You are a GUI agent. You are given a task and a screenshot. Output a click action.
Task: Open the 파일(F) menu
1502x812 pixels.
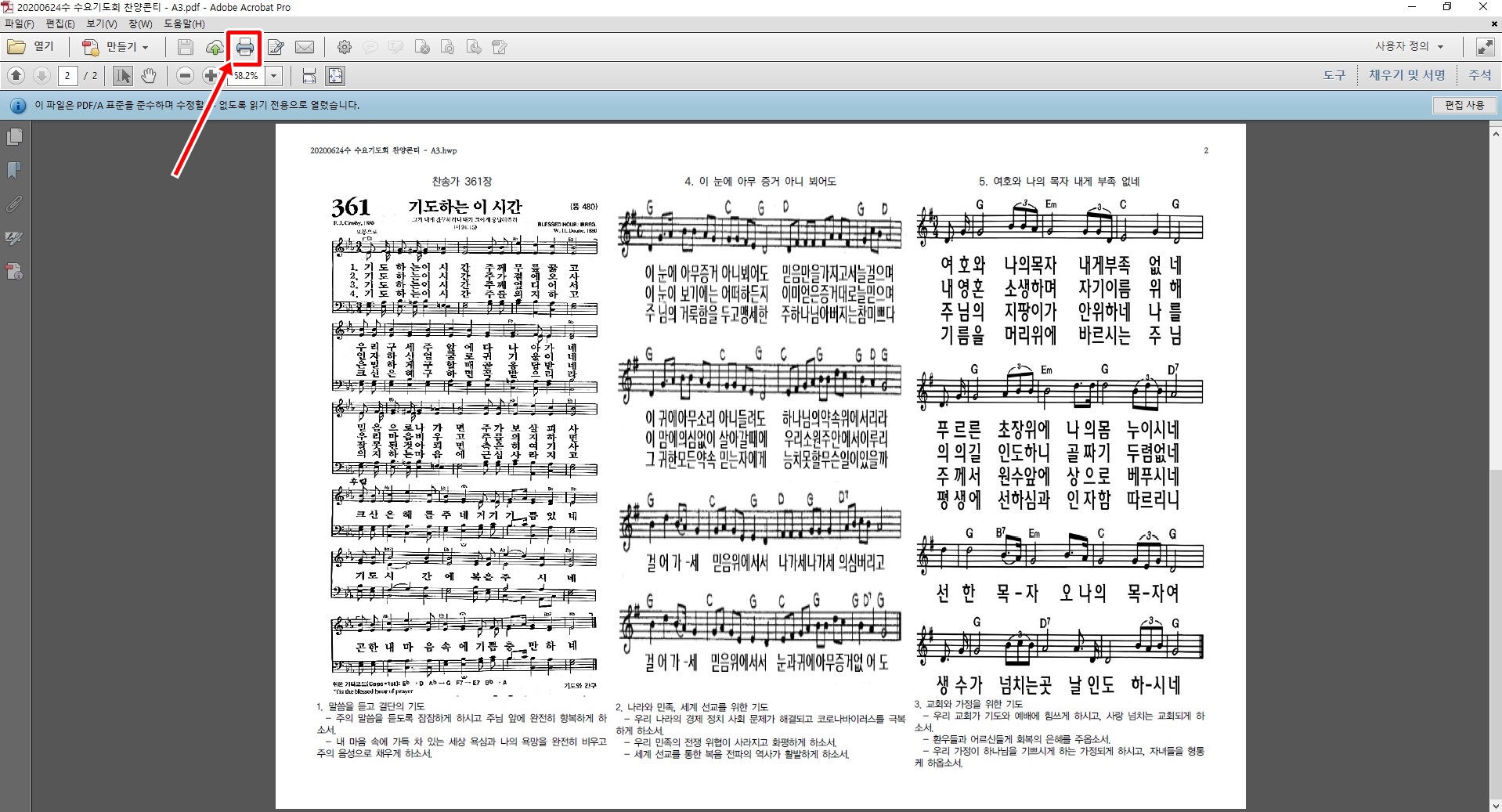point(20,23)
